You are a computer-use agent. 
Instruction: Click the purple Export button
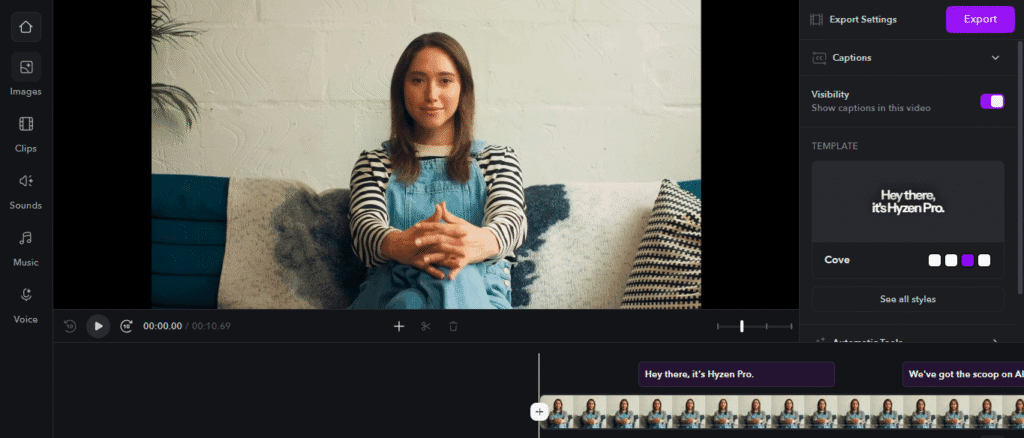click(x=980, y=20)
